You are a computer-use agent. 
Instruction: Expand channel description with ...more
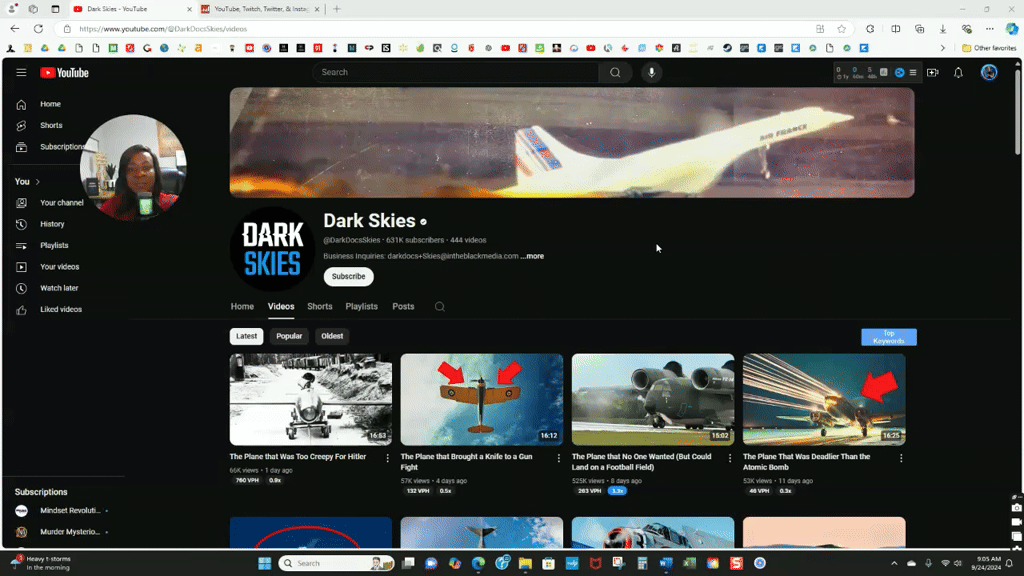click(x=532, y=256)
